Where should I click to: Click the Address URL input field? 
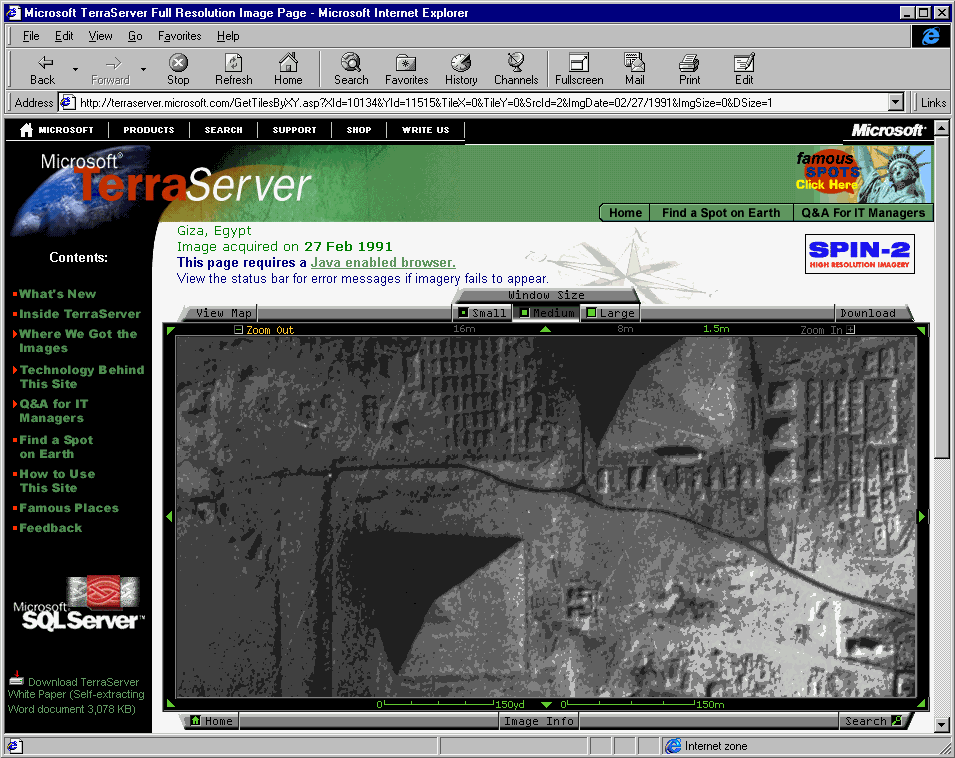[x=482, y=102]
